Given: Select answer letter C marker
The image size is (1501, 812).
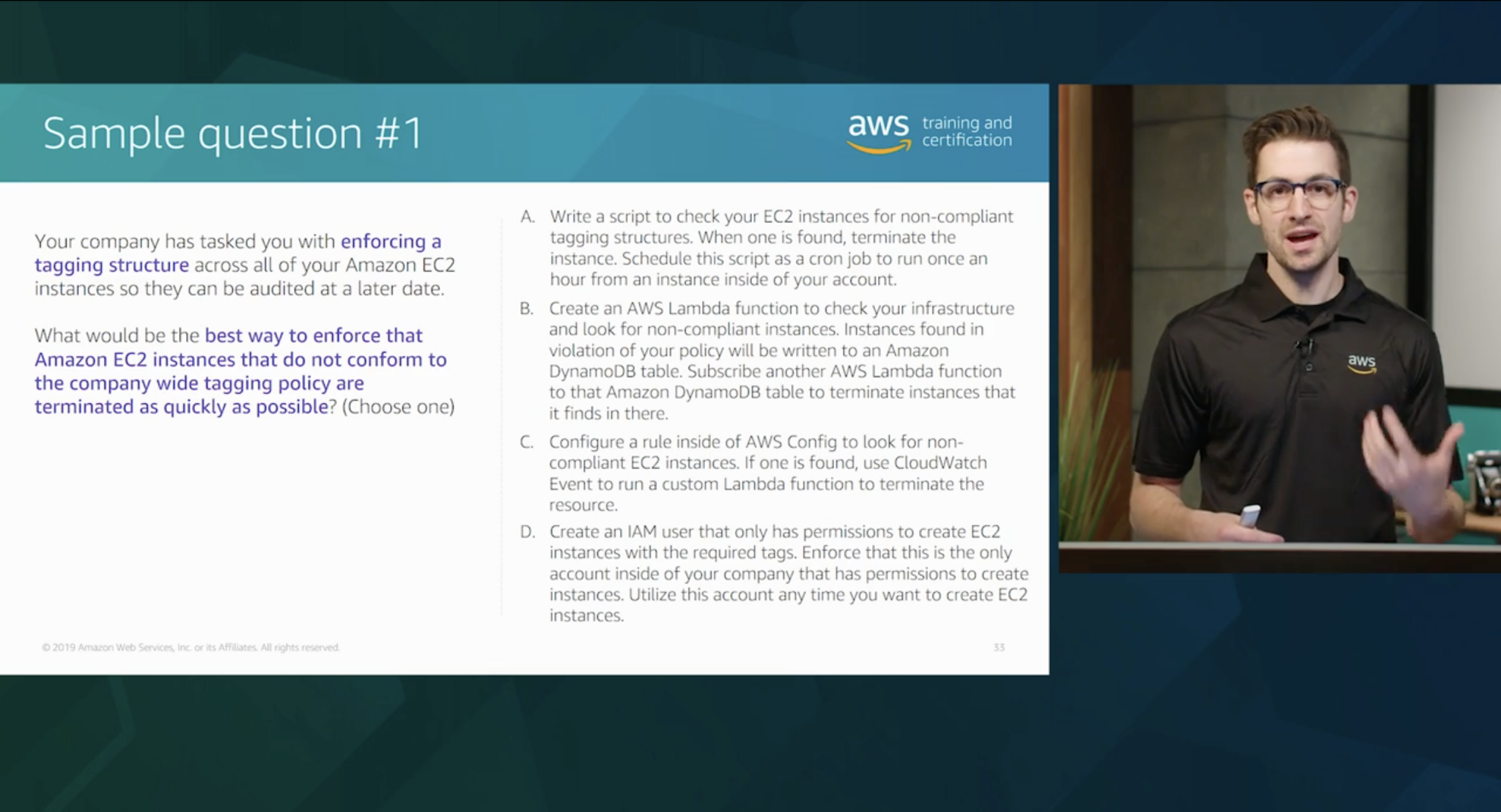Looking at the screenshot, I should tap(526, 442).
